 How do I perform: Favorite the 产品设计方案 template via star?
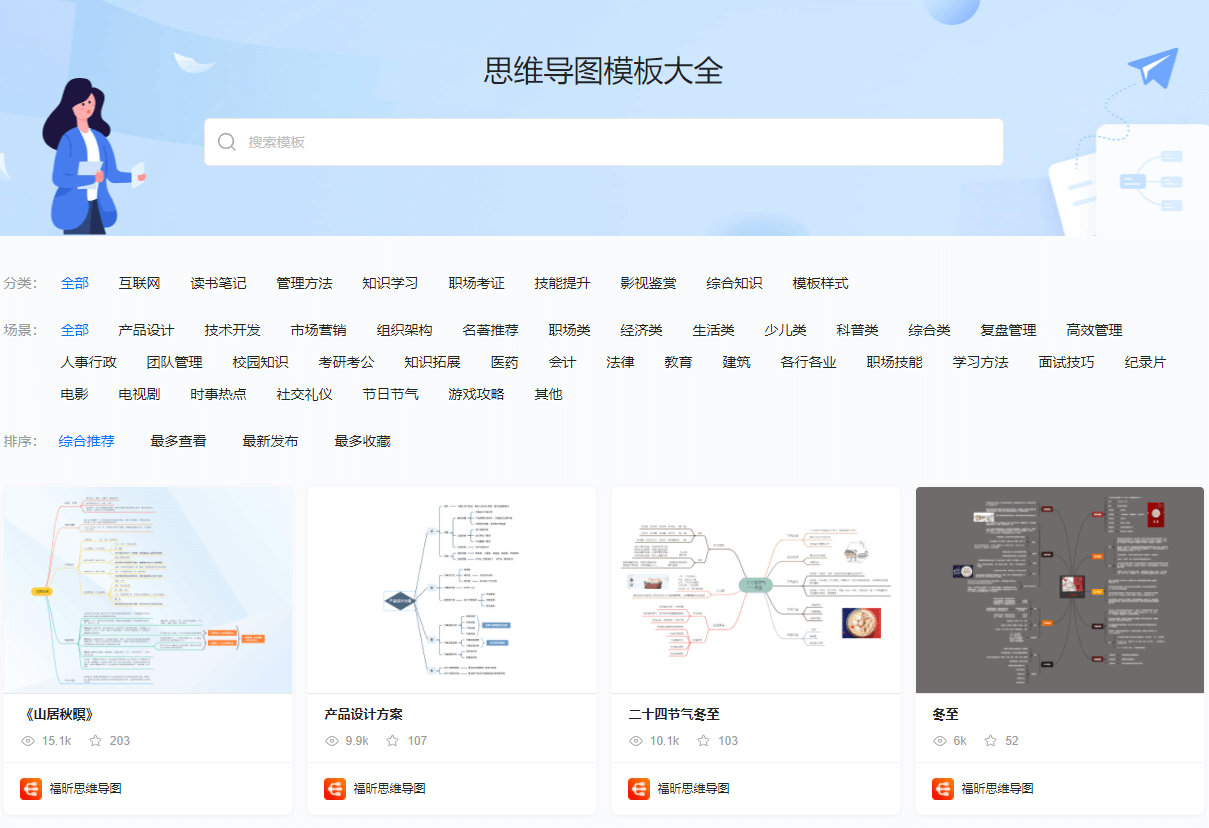[x=393, y=741]
